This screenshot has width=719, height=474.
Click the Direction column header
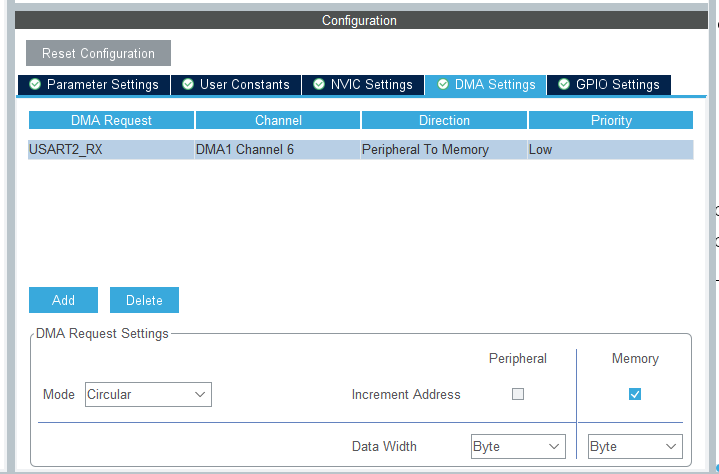click(x=444, y=120)
